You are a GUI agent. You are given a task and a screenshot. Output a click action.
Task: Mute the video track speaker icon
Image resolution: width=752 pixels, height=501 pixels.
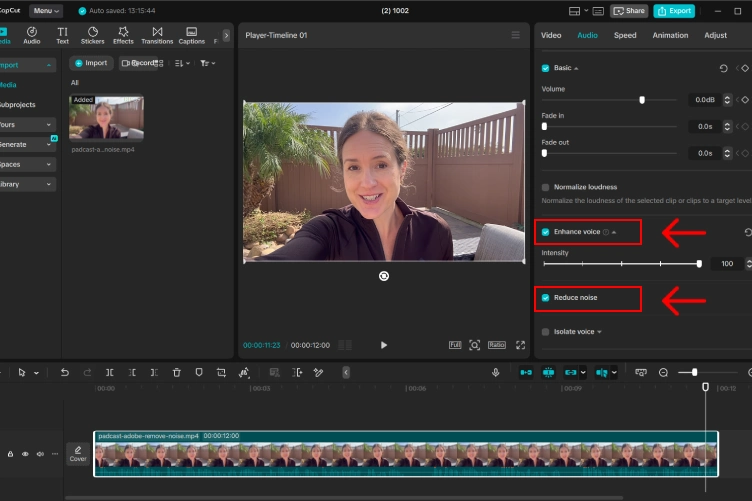tap(40, 454)
